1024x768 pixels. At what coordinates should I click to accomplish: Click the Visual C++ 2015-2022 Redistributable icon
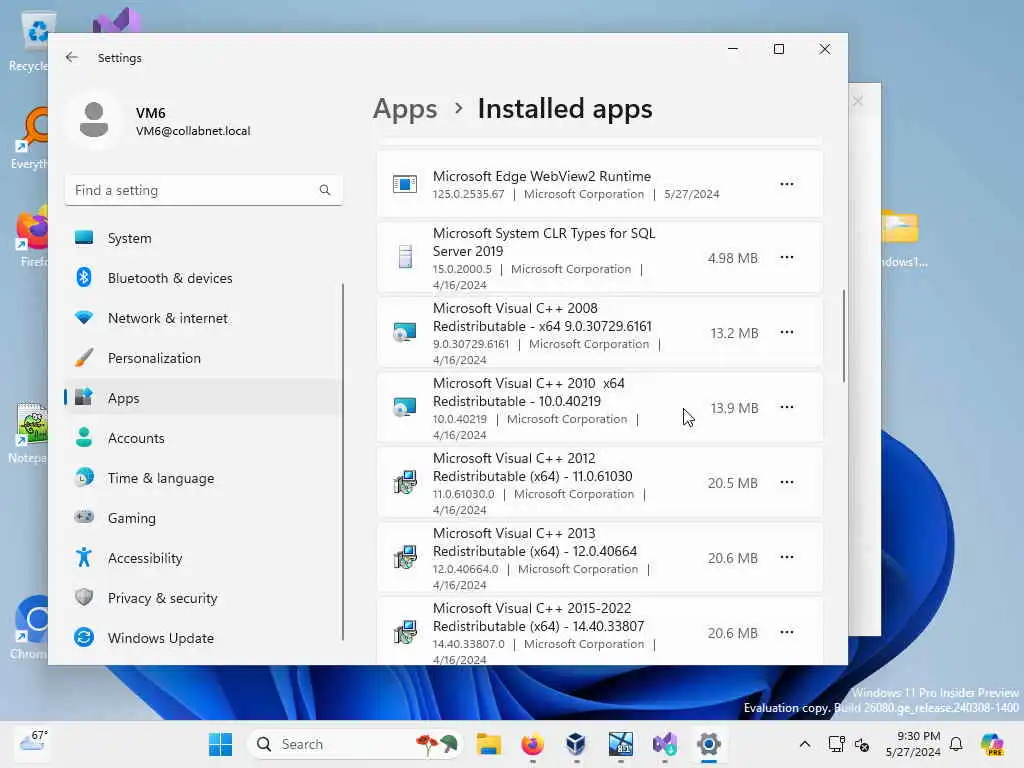pos(405,632)
